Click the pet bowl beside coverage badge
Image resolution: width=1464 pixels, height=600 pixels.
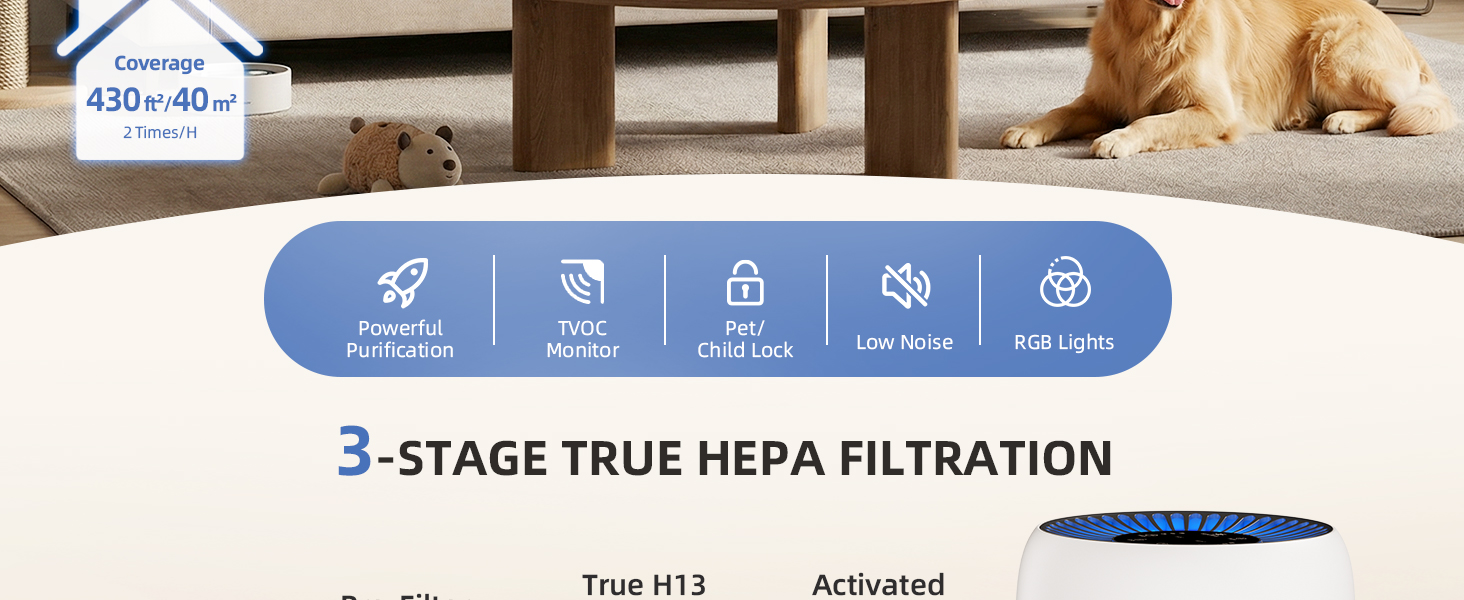(x=266, y=88)
